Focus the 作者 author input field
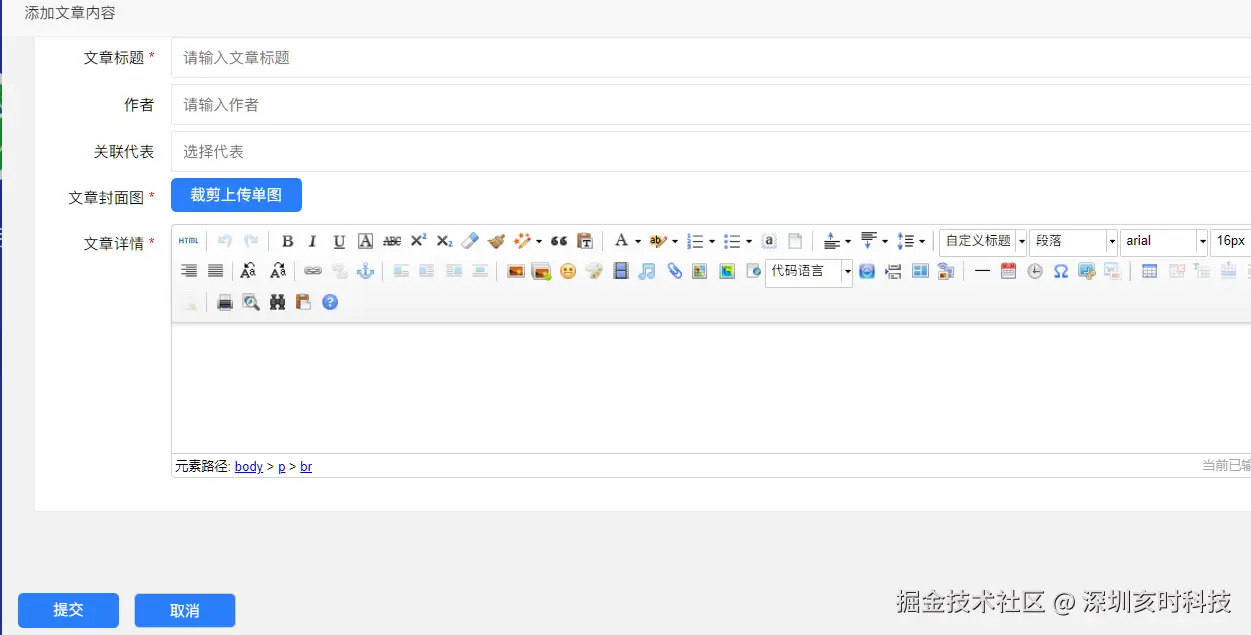1251x635 pixels. [x=711, y=104]
